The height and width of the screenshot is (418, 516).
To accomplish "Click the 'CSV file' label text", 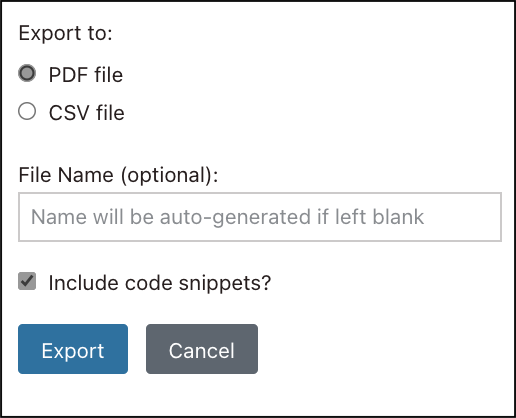I will (x=87, y=113).
